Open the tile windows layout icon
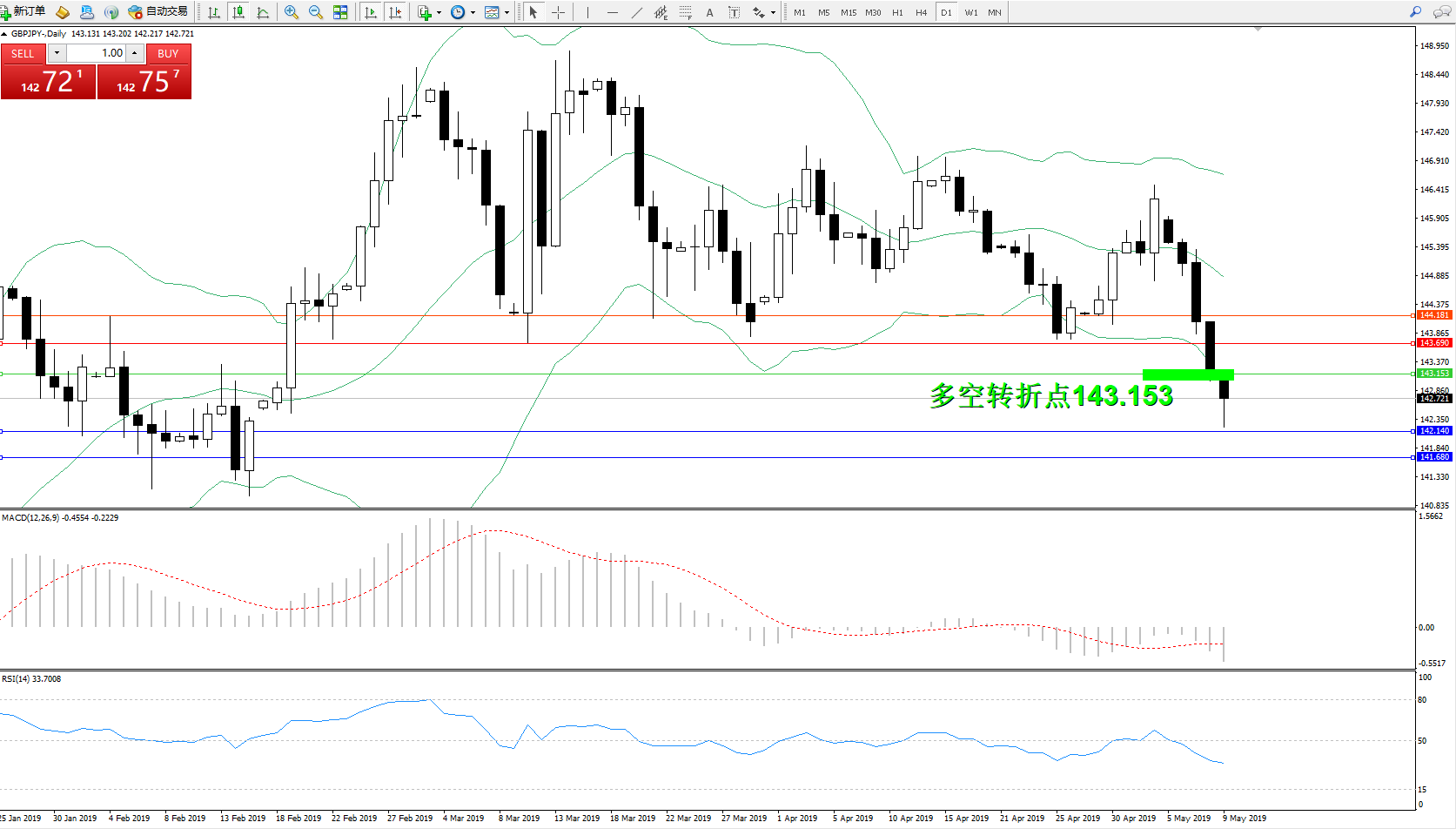Image resolution: width=1456 pixels, height=829 pixels. (340, 12)
